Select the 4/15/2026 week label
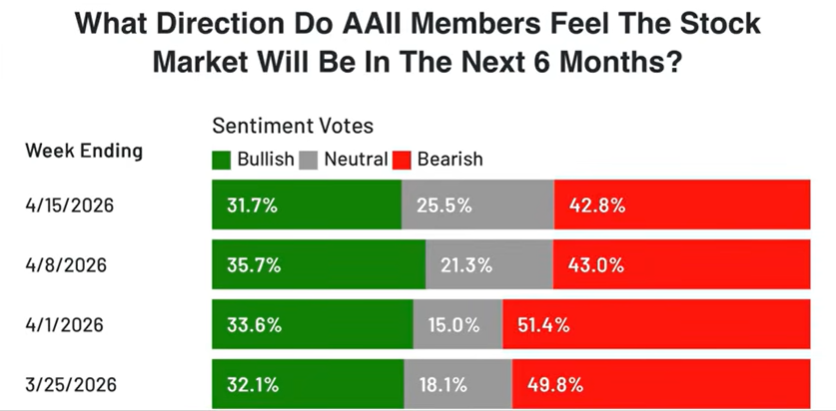 (x=70, y=206)
